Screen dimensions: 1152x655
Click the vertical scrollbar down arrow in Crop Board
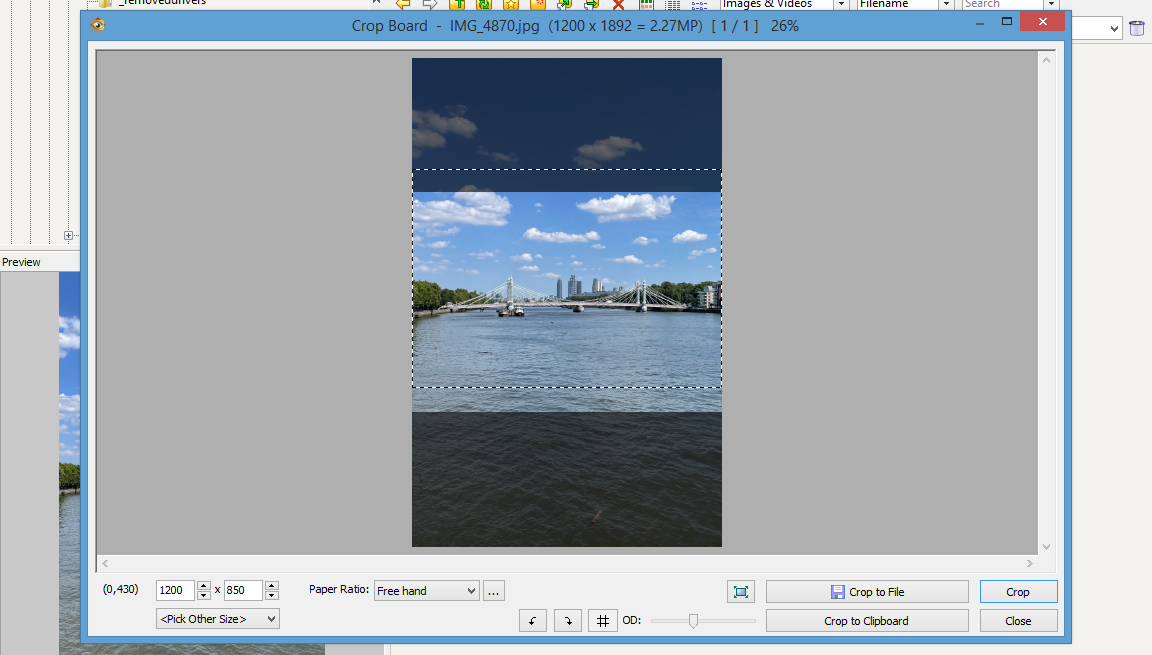click(x=1046, y=546)
